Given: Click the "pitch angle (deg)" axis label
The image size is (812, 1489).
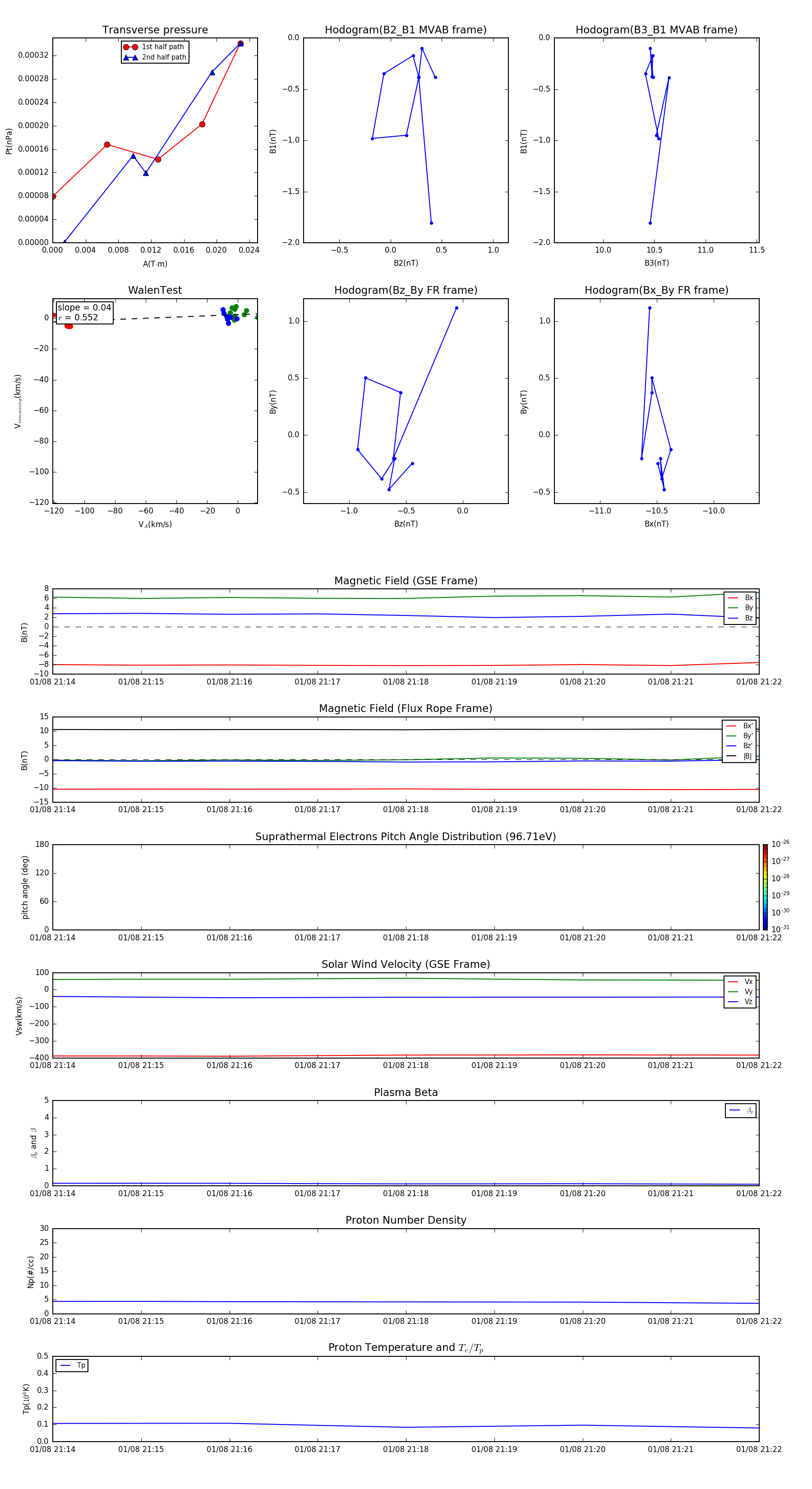Looking at the screenshot, I should coord(25,887).
